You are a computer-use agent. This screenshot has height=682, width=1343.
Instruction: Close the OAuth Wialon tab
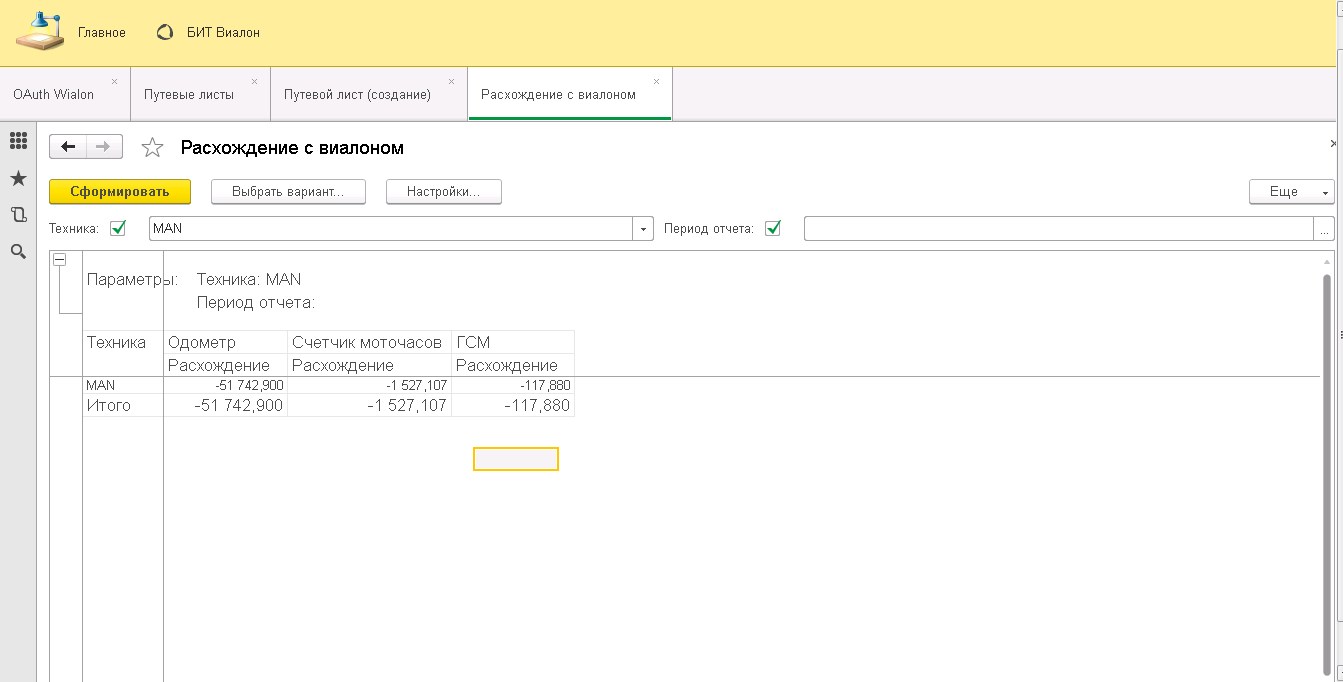pyautogui.click(x=114, y=81)
